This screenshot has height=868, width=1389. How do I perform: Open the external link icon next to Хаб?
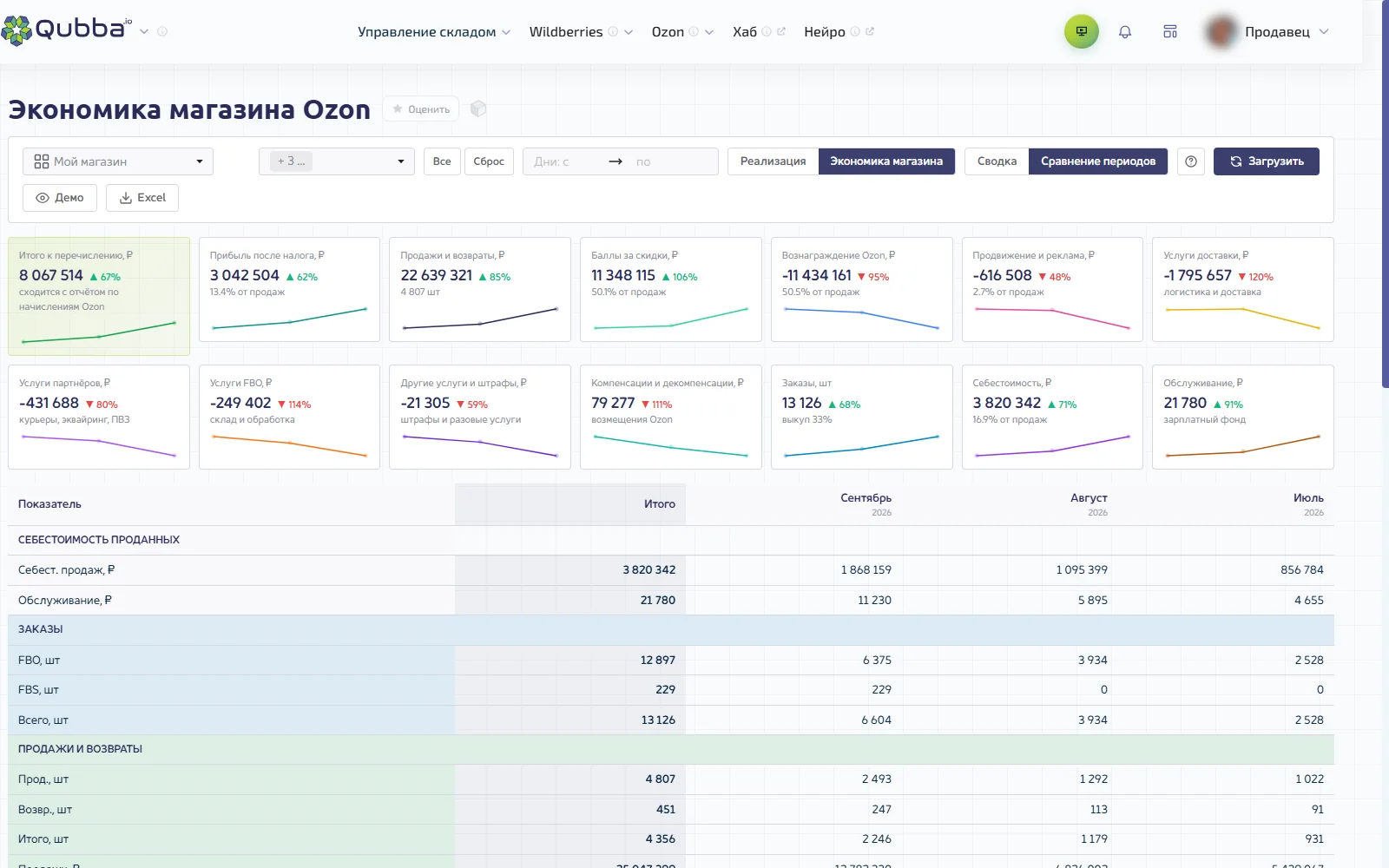781,32
